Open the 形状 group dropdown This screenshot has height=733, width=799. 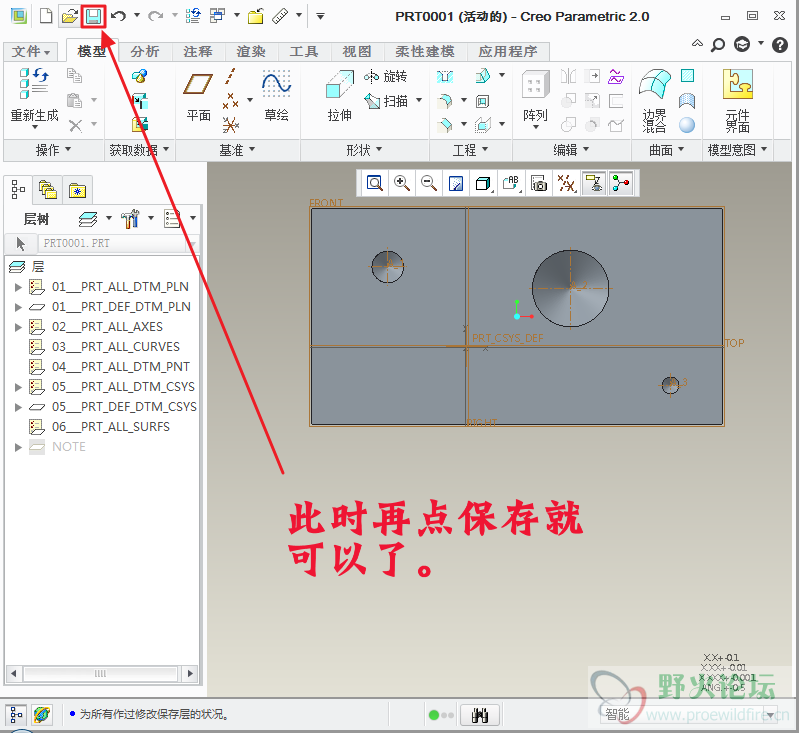(364, 150)
